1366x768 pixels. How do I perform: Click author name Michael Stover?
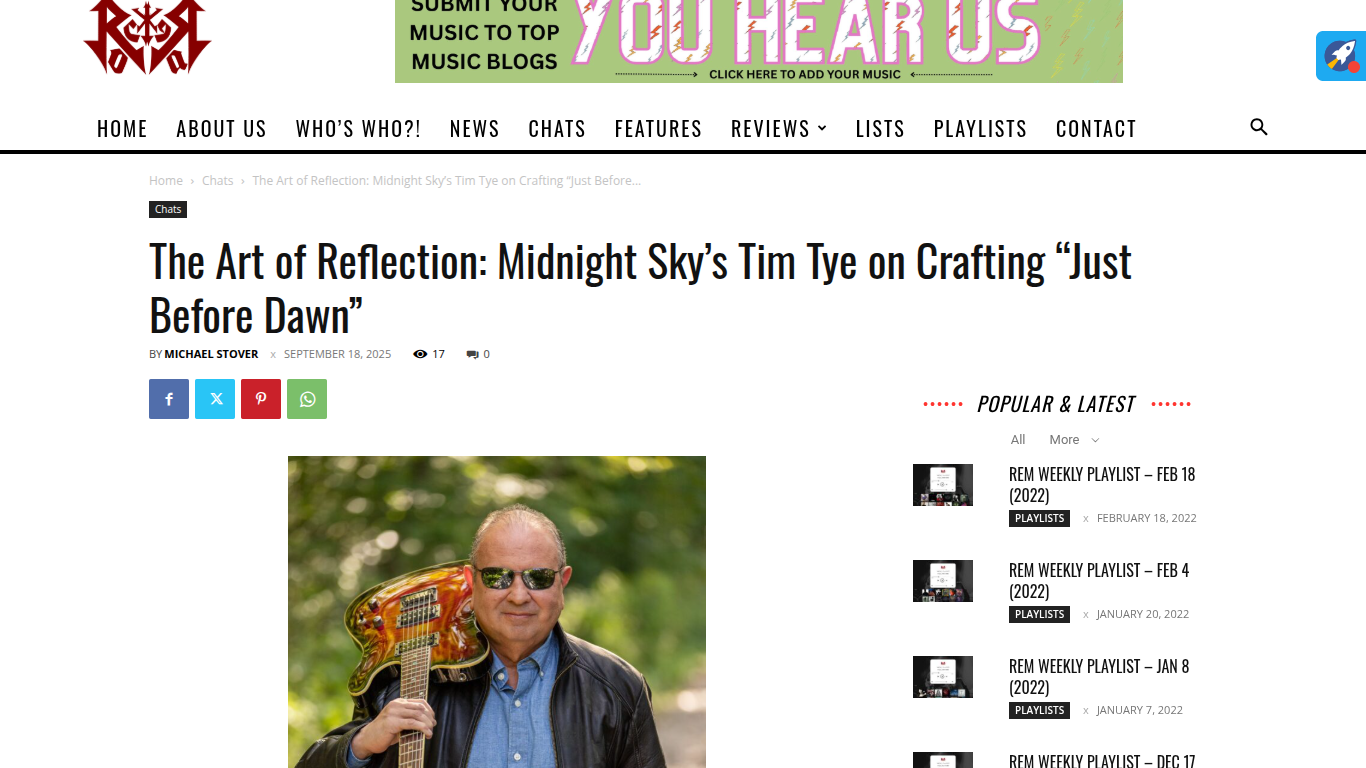pos(211,354)
